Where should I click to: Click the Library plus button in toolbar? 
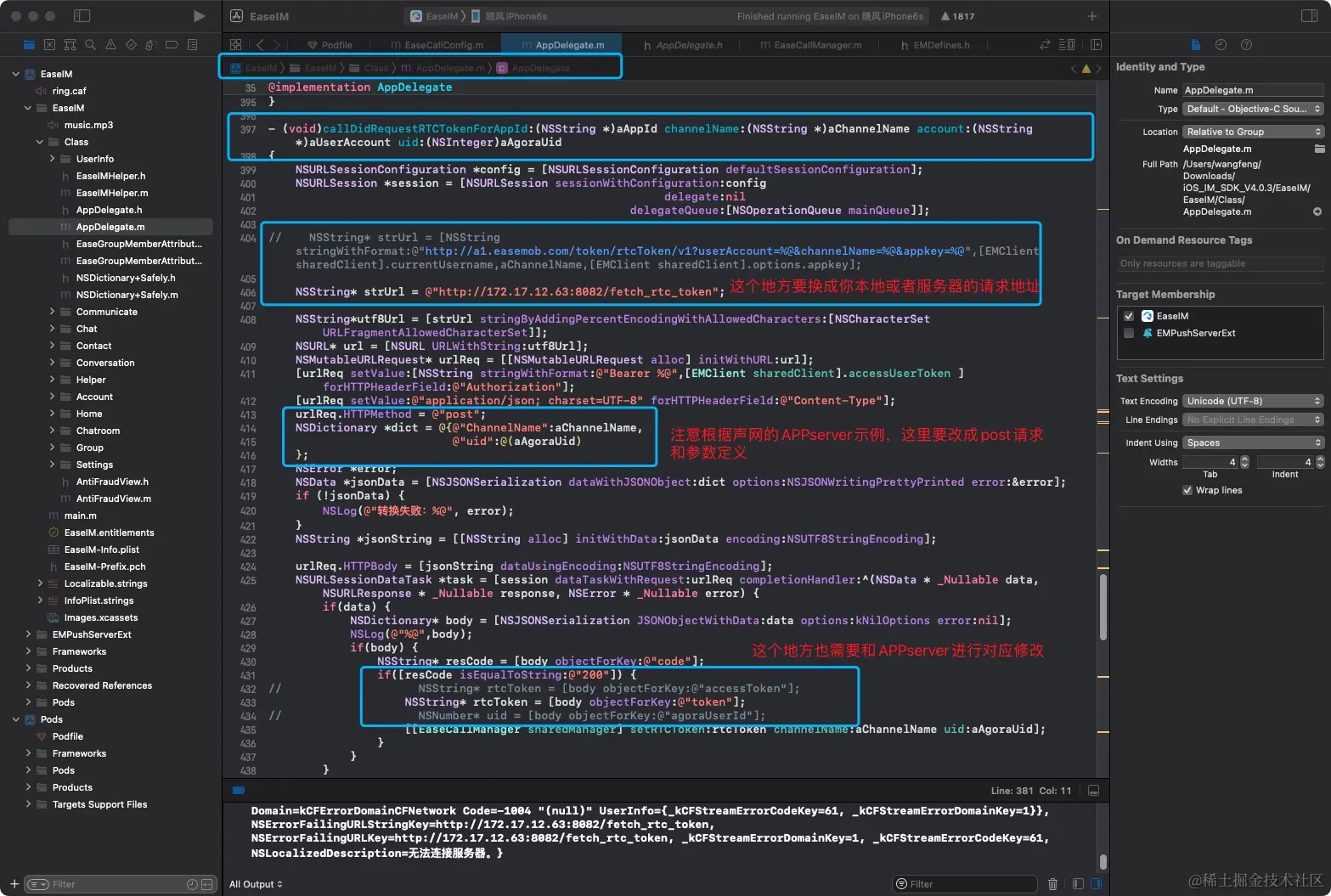tap(1092, 16)
